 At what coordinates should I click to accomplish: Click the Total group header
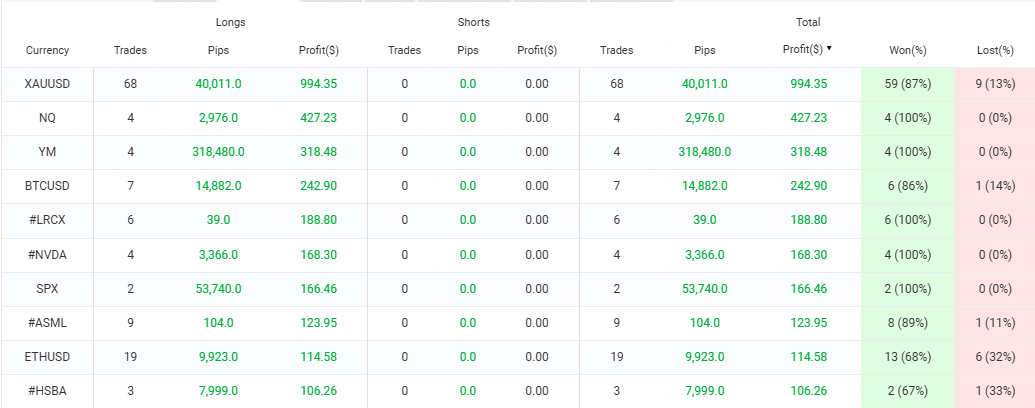[x=807, y=22]
